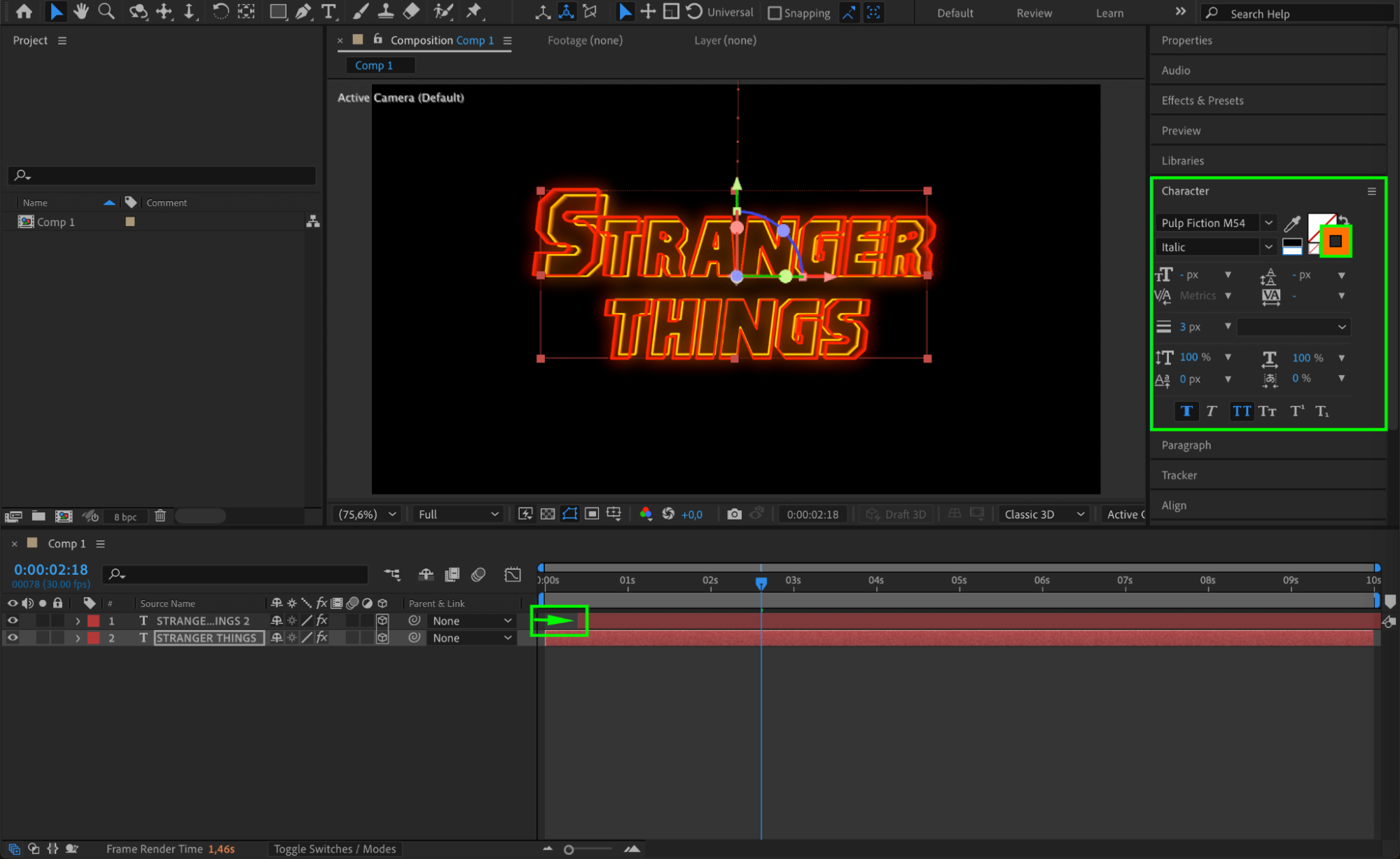1400x859 pixels.
Task: Enable the Snapping checkbox
Action: (774, 13)
